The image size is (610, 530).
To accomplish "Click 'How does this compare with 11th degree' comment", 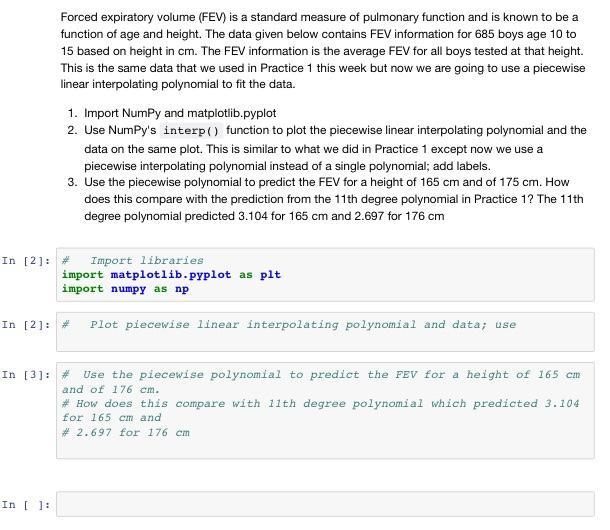I will tap(321, 411).
